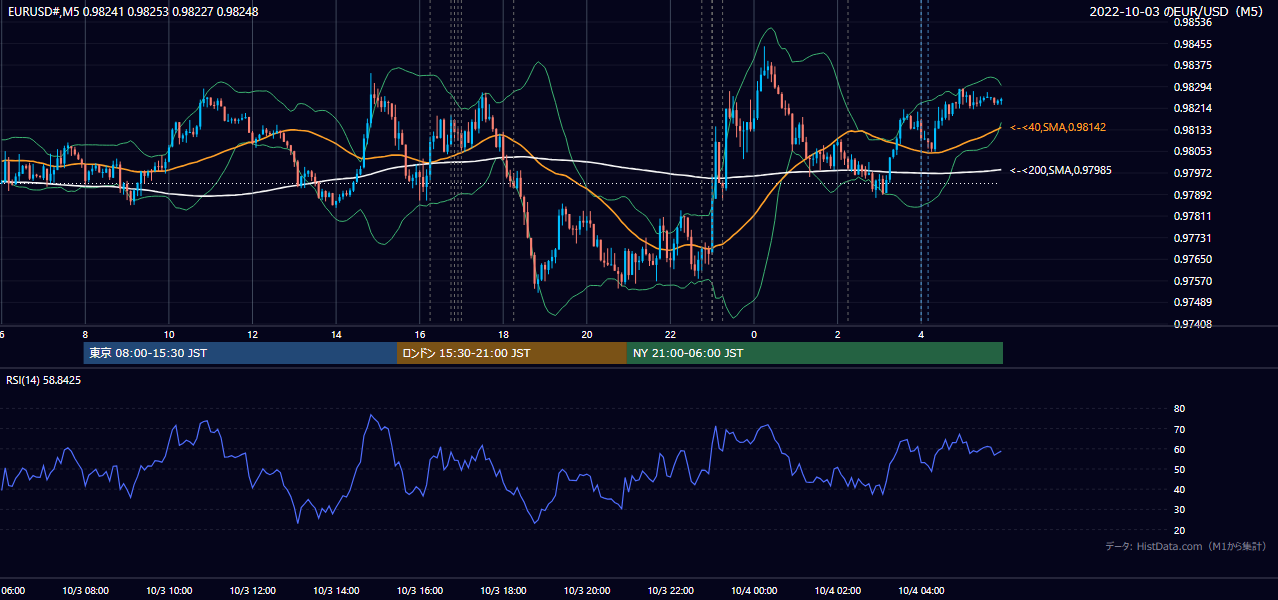Click hour label 22 under price chart
The image size is (1278, 600).
point(670,335)
